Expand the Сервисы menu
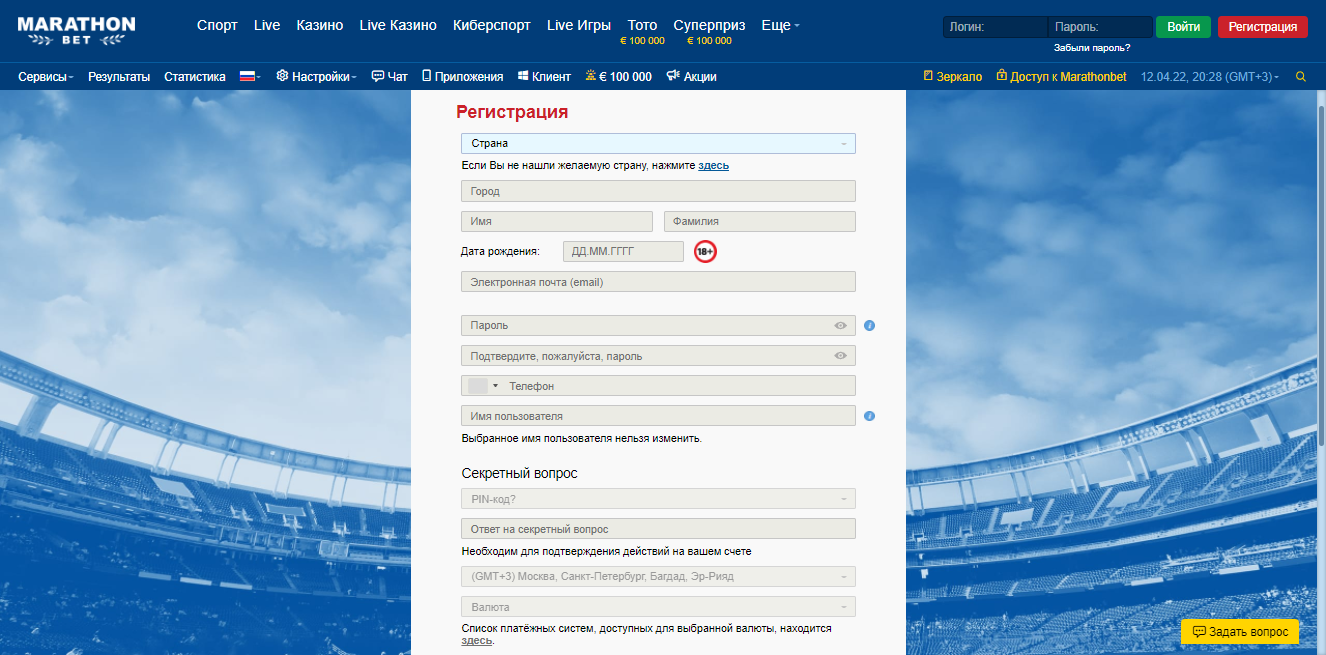This screenshot has height=655, width=1326. point(46,76)
